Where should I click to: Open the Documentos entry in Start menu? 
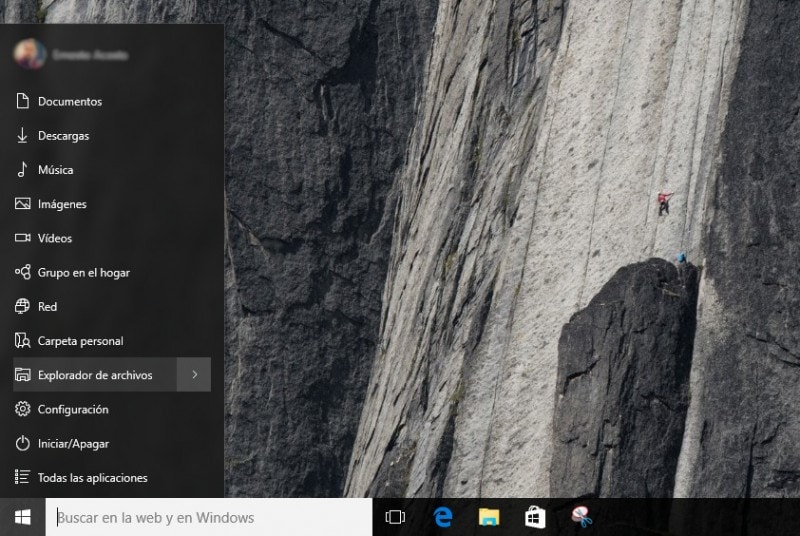click(x=112, y=101)
